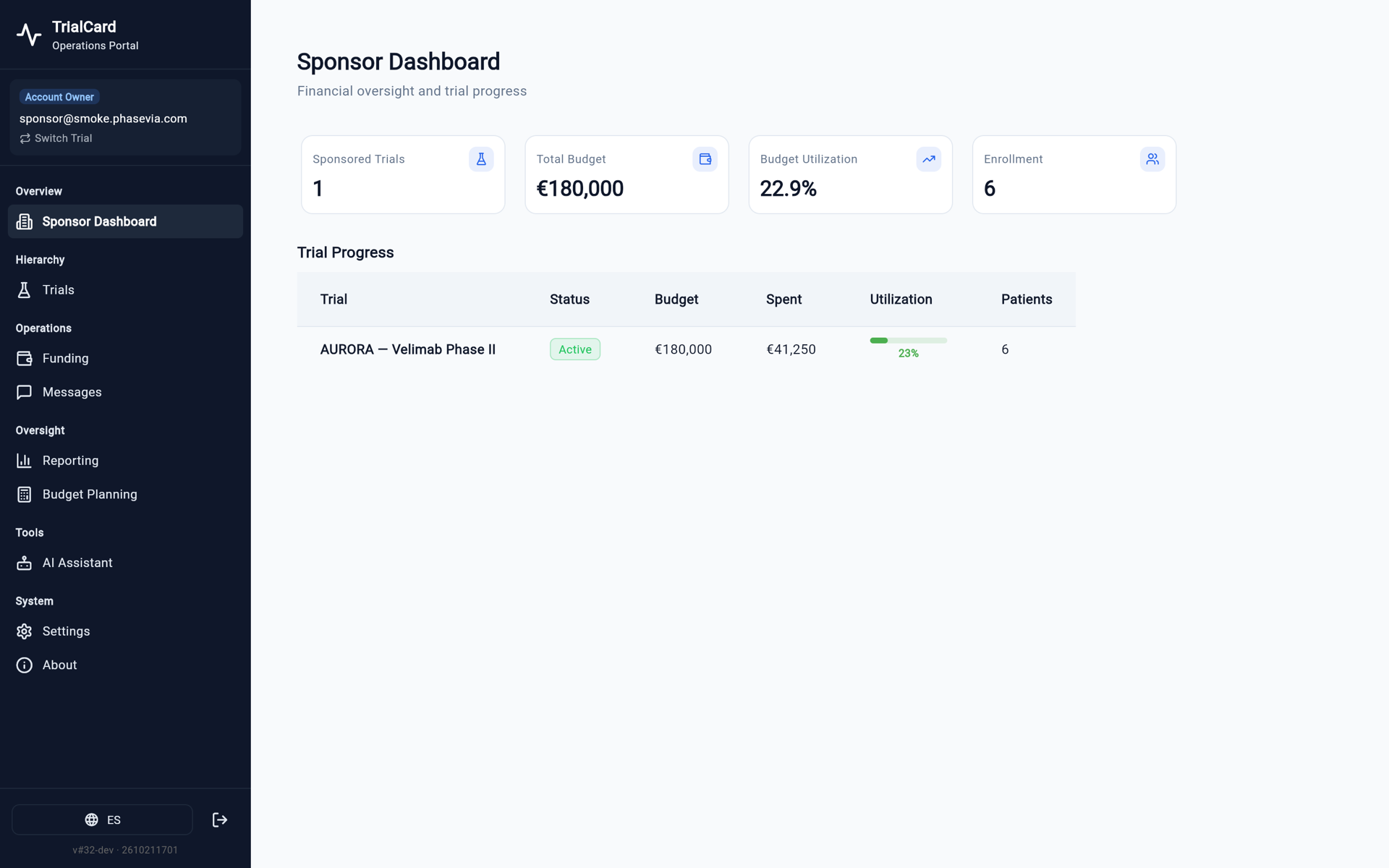This screenshot has width=1389, height=868.
Task: Click sponsor@smoke.phasevia.com account email
Action: tap(103, 119)
